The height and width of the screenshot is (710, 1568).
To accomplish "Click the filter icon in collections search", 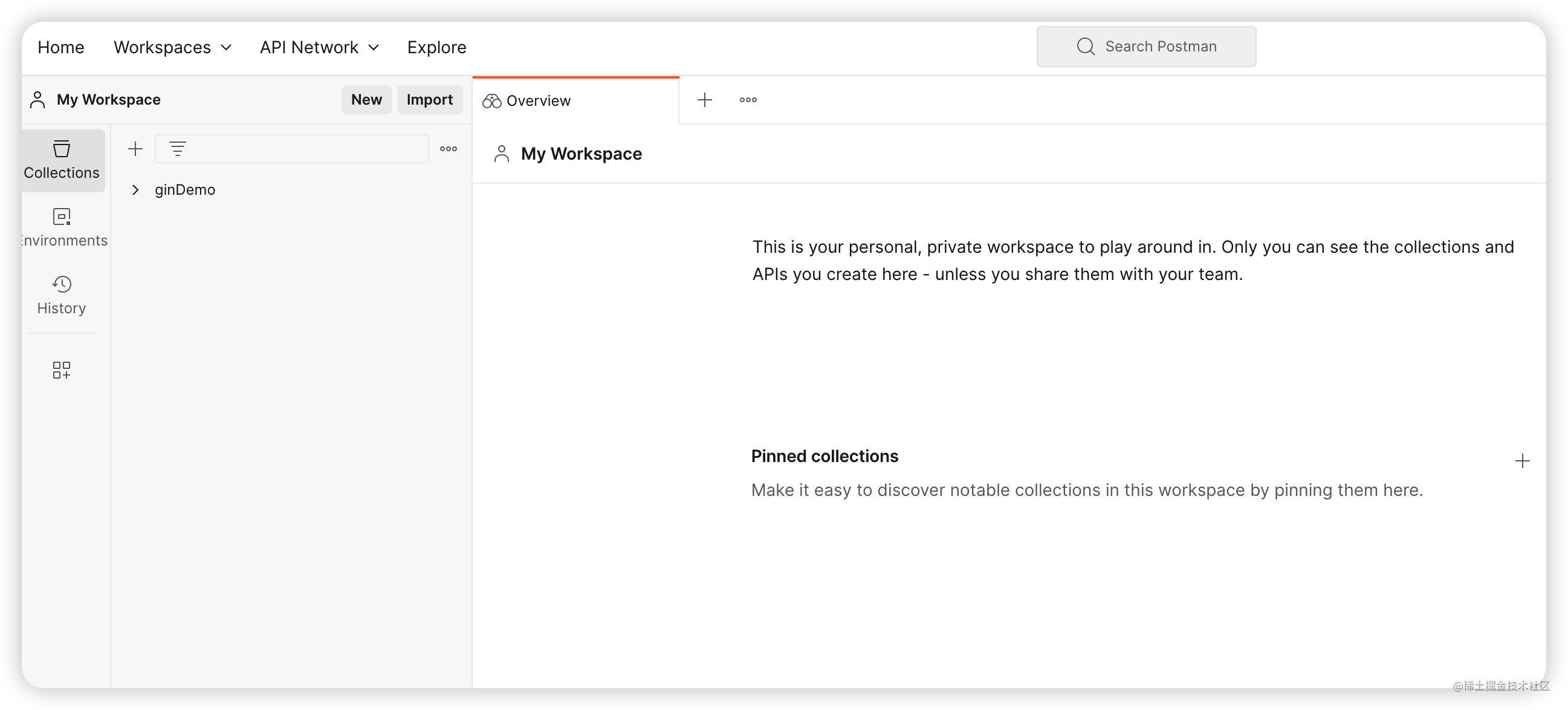I will click(x=177, y=149).
